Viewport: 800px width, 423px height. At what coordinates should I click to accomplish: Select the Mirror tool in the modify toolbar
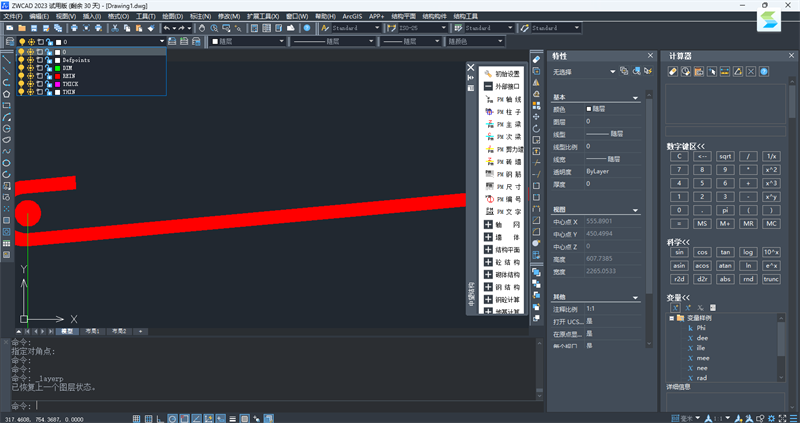coord(536,82)
